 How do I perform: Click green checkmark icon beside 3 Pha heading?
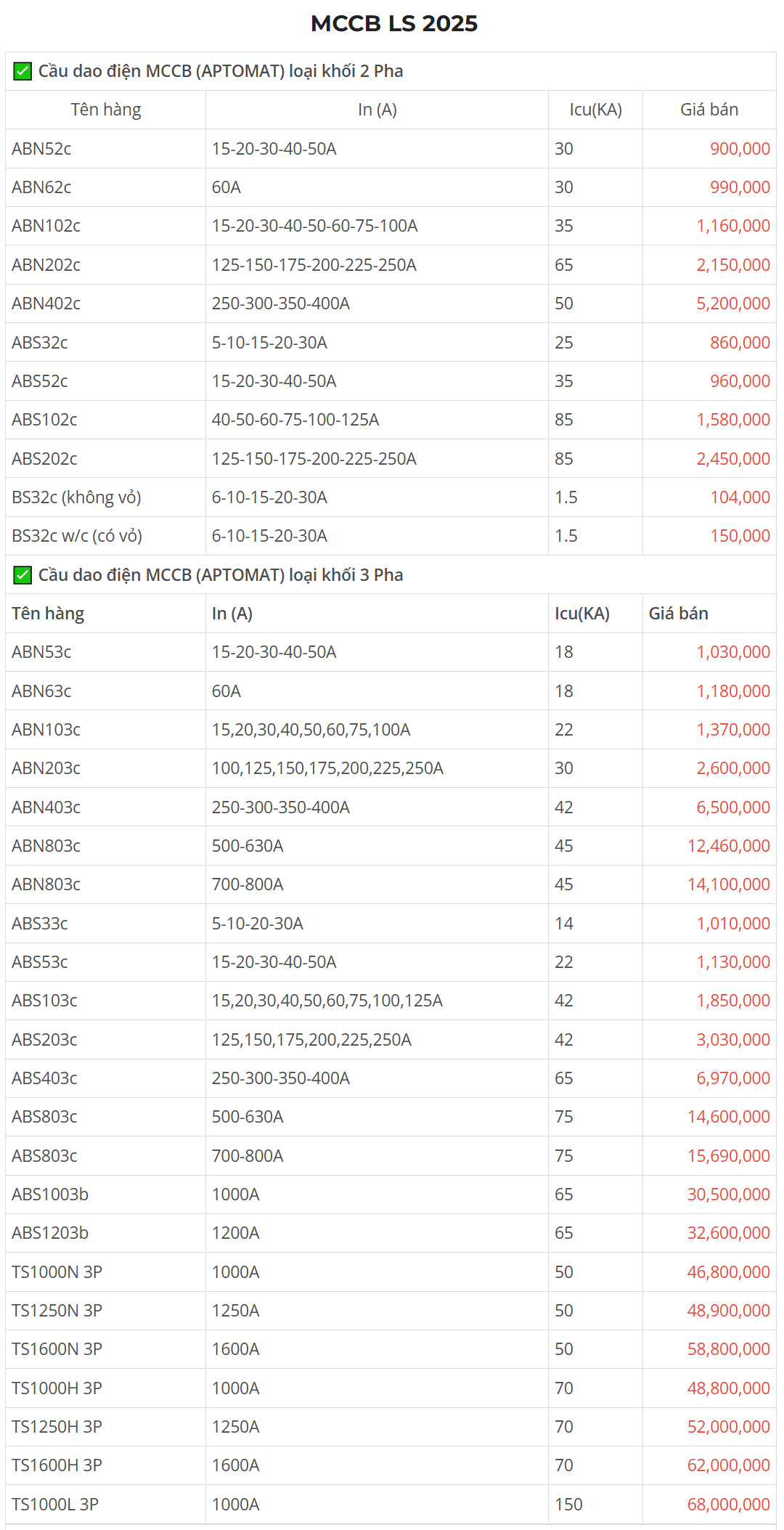[23, 575]
